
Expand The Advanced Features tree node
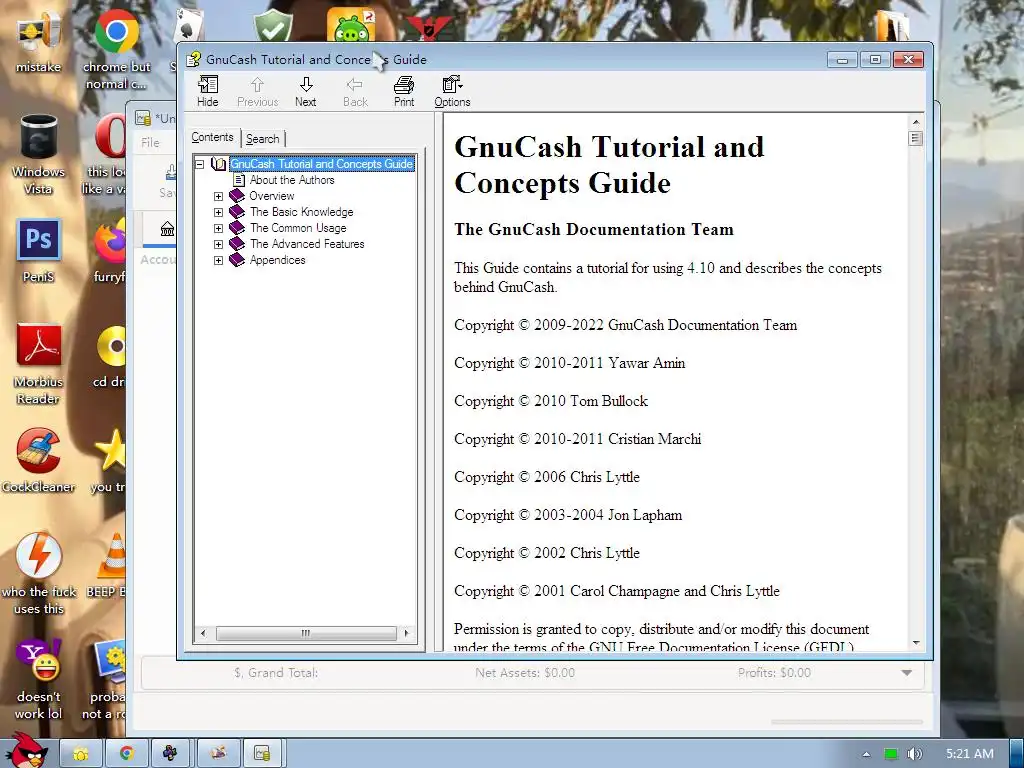[218, 244]
